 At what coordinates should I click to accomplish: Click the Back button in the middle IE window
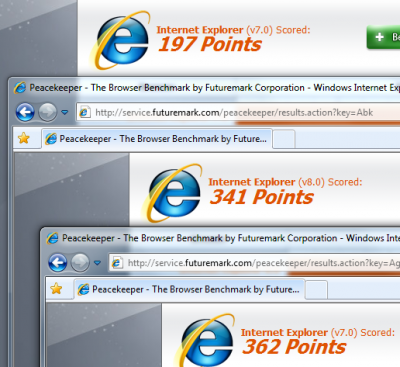(x=25, y=112)
